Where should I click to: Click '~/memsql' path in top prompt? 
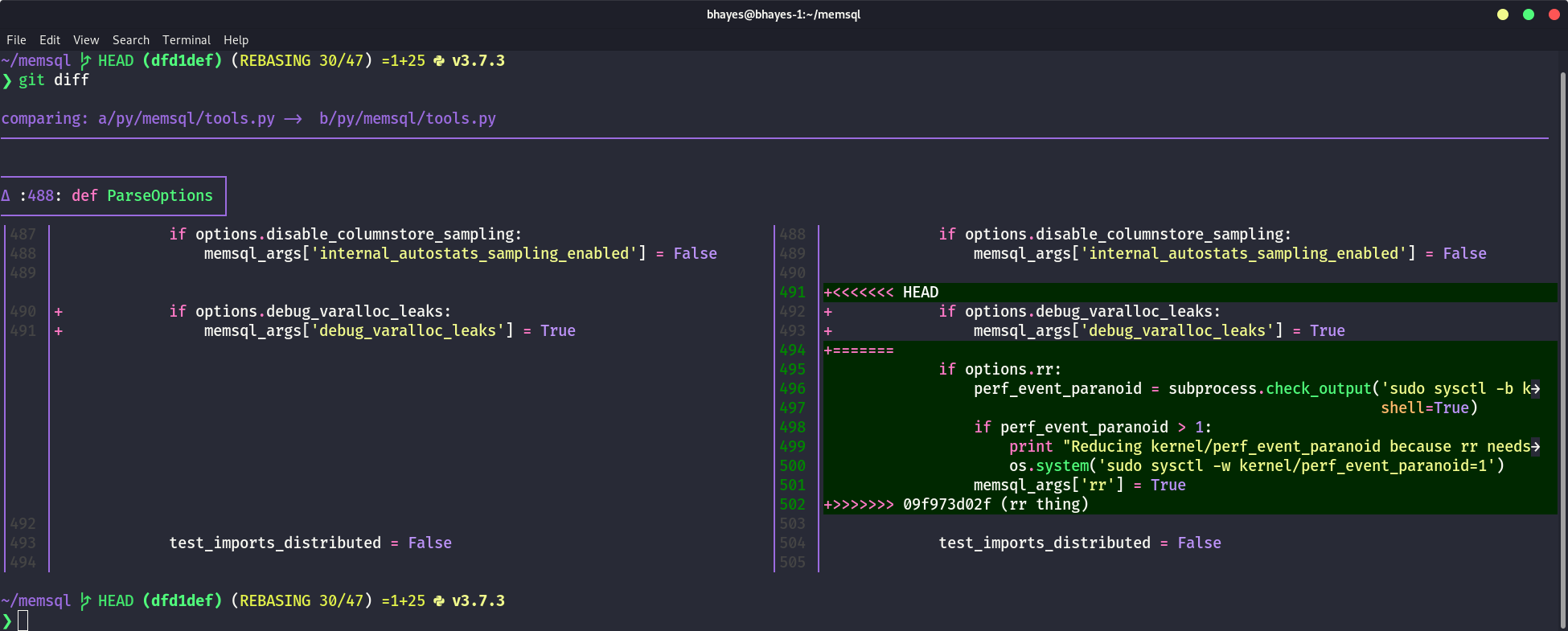coord(36,61)
